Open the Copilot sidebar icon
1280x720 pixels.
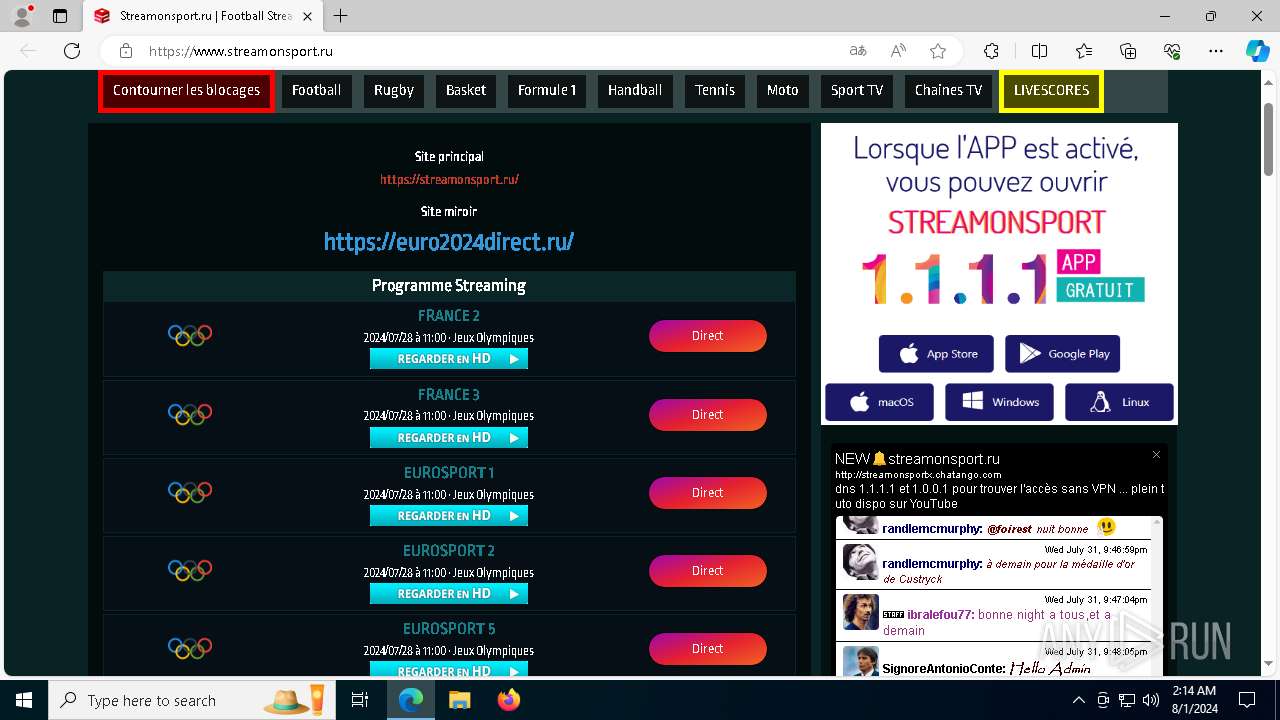(1257, 51)
